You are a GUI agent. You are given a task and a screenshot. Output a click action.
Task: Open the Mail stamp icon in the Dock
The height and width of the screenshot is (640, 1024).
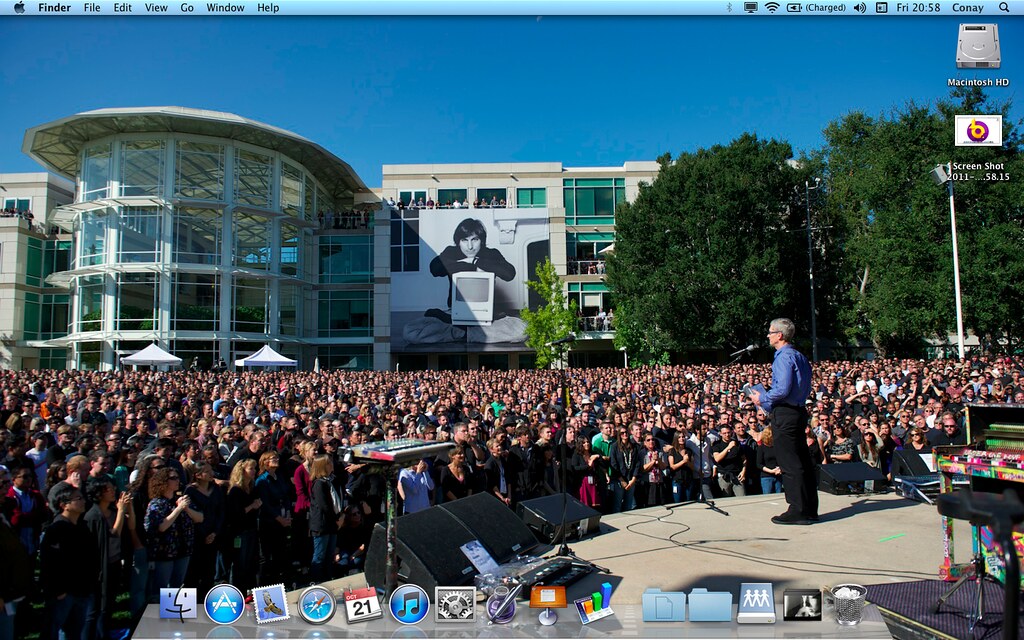coord(270,604)
